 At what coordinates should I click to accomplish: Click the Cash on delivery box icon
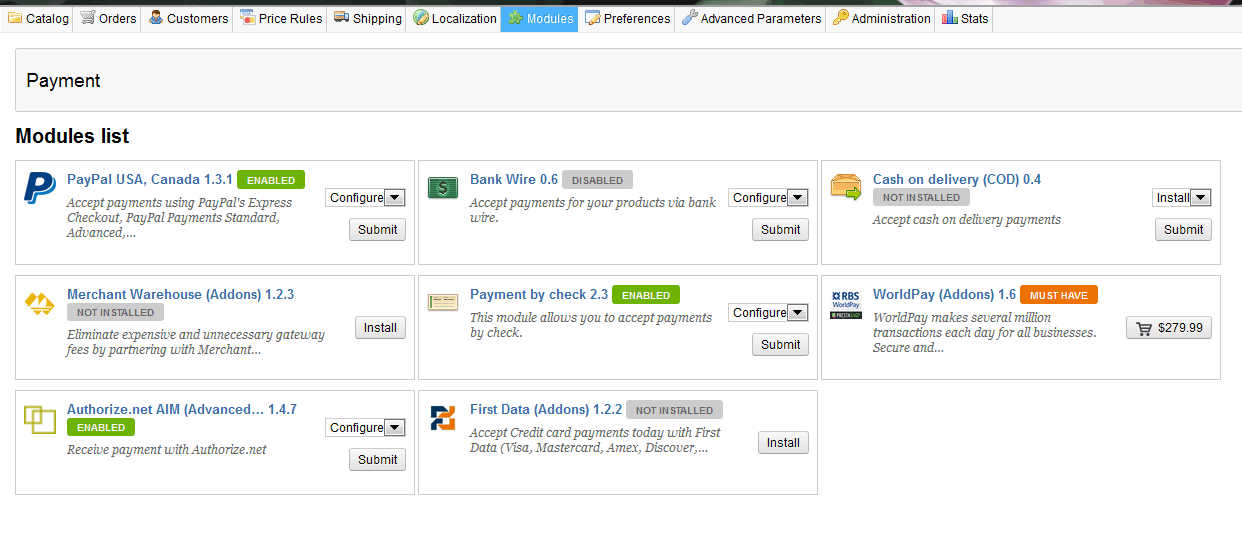click(x=846, y=187)
